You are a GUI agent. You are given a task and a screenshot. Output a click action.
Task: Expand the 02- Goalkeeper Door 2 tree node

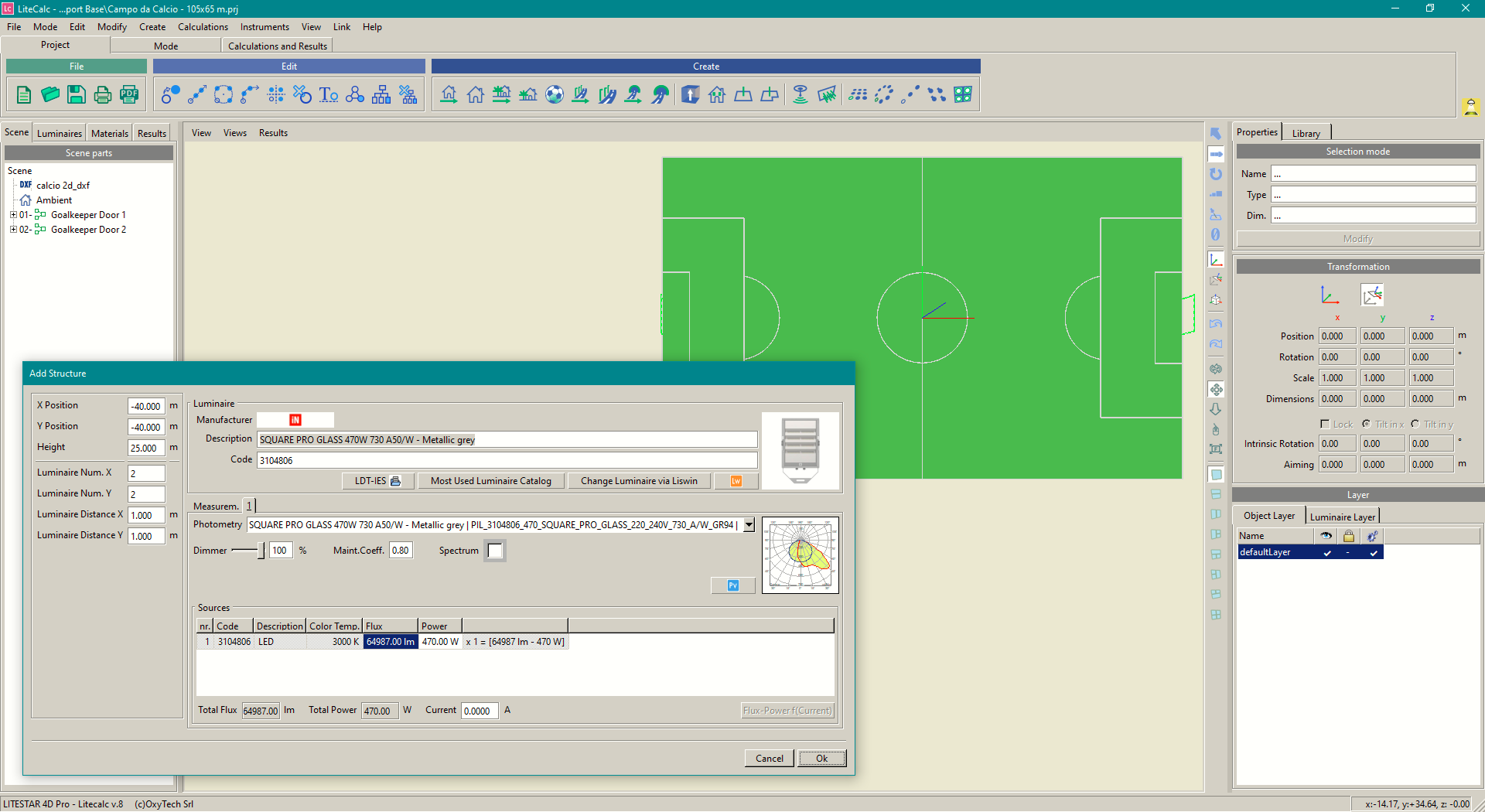(x=13, y=230)
